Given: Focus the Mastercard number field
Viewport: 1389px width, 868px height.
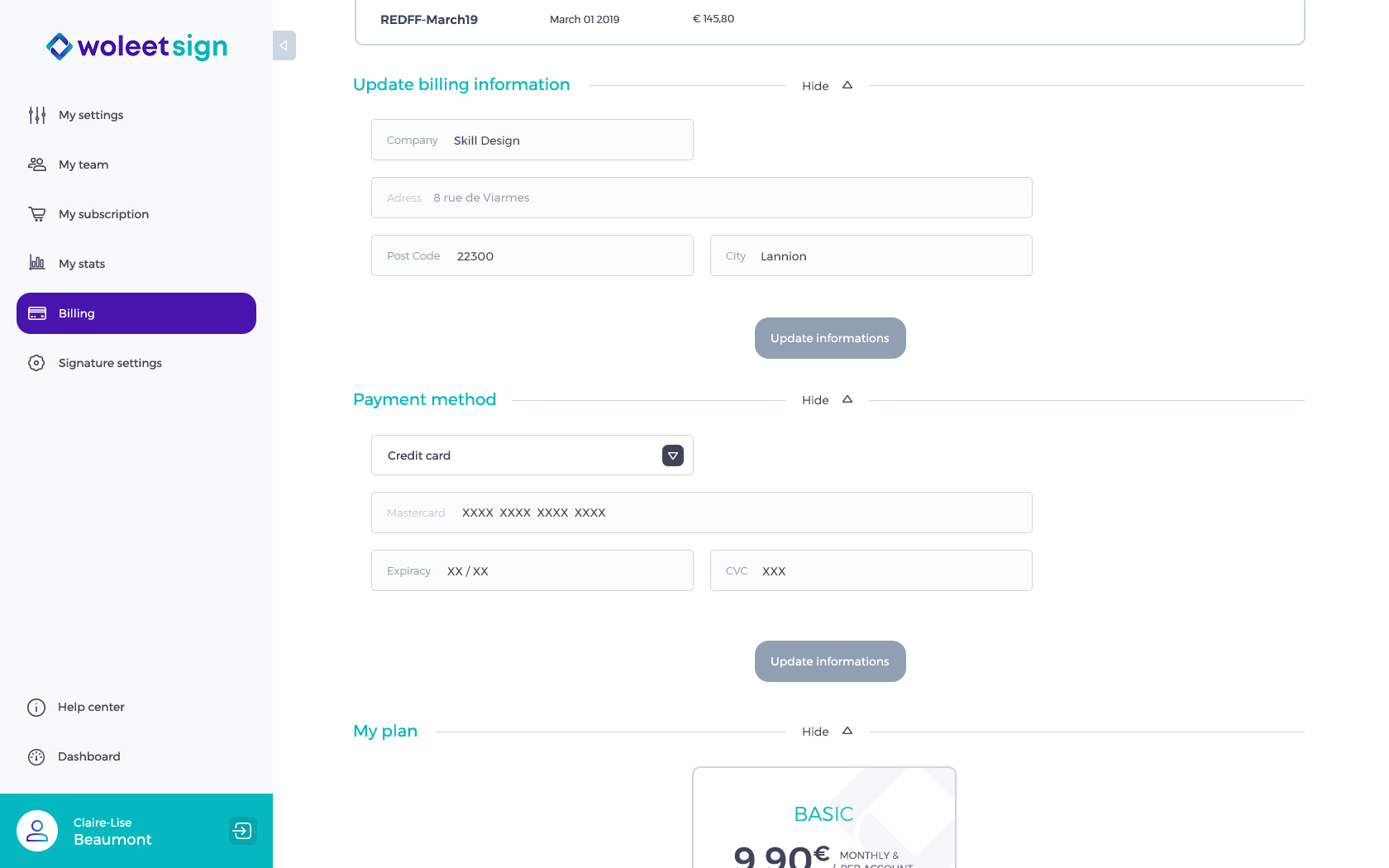Looking at the screenshot, I should coord(702,513).
